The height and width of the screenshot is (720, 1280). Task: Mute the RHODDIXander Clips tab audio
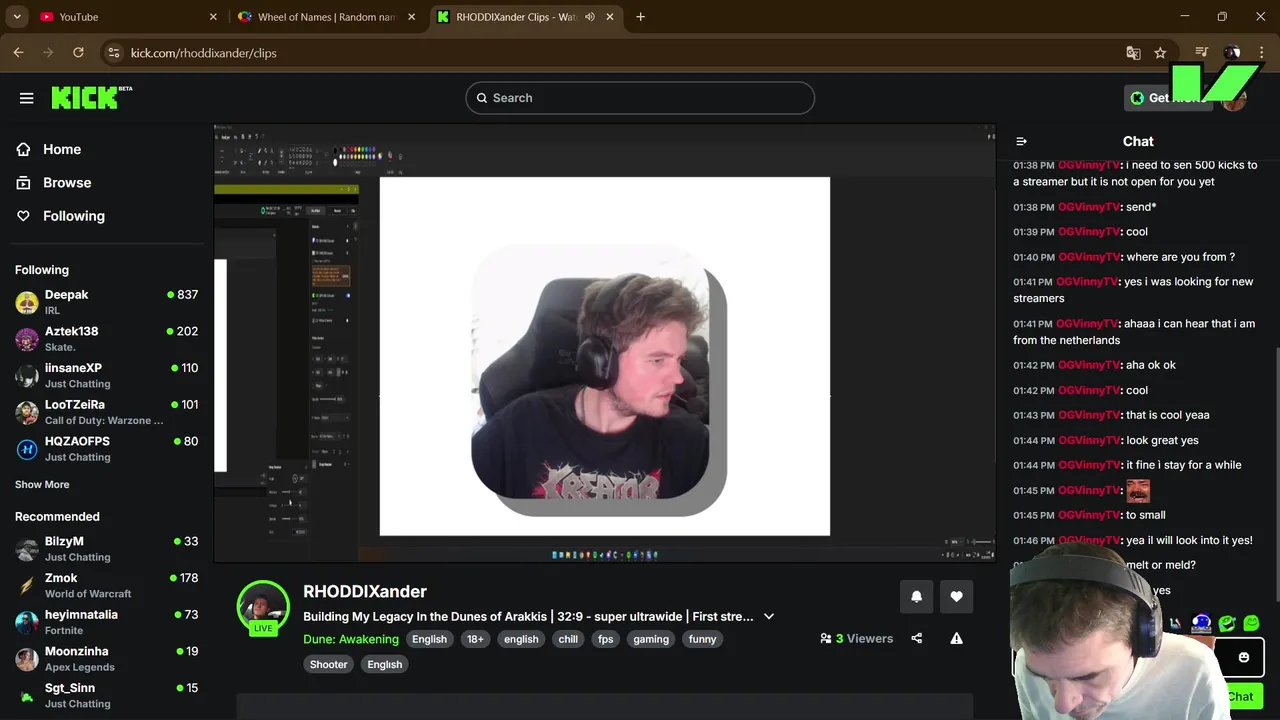pos(590,17)
